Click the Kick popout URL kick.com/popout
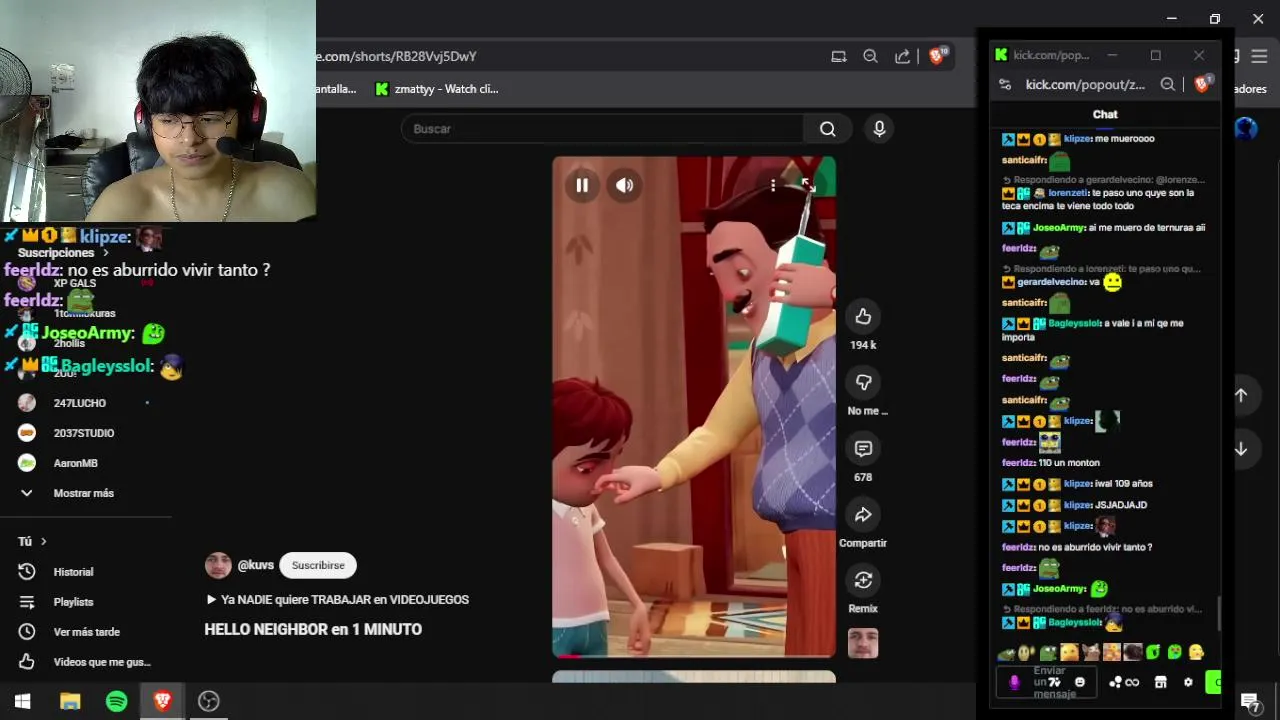This screenshot has height=720, width=1280. click(x=1085, y=85)
